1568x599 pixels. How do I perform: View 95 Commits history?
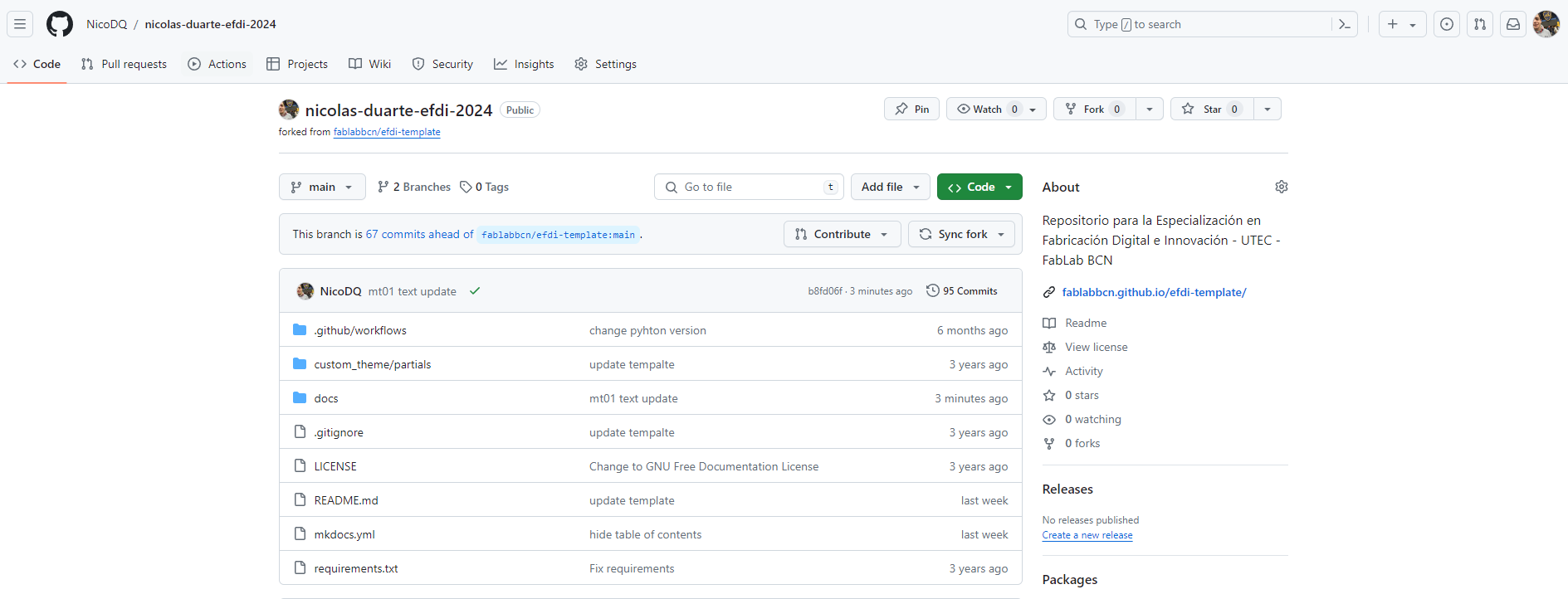(962, 291)
